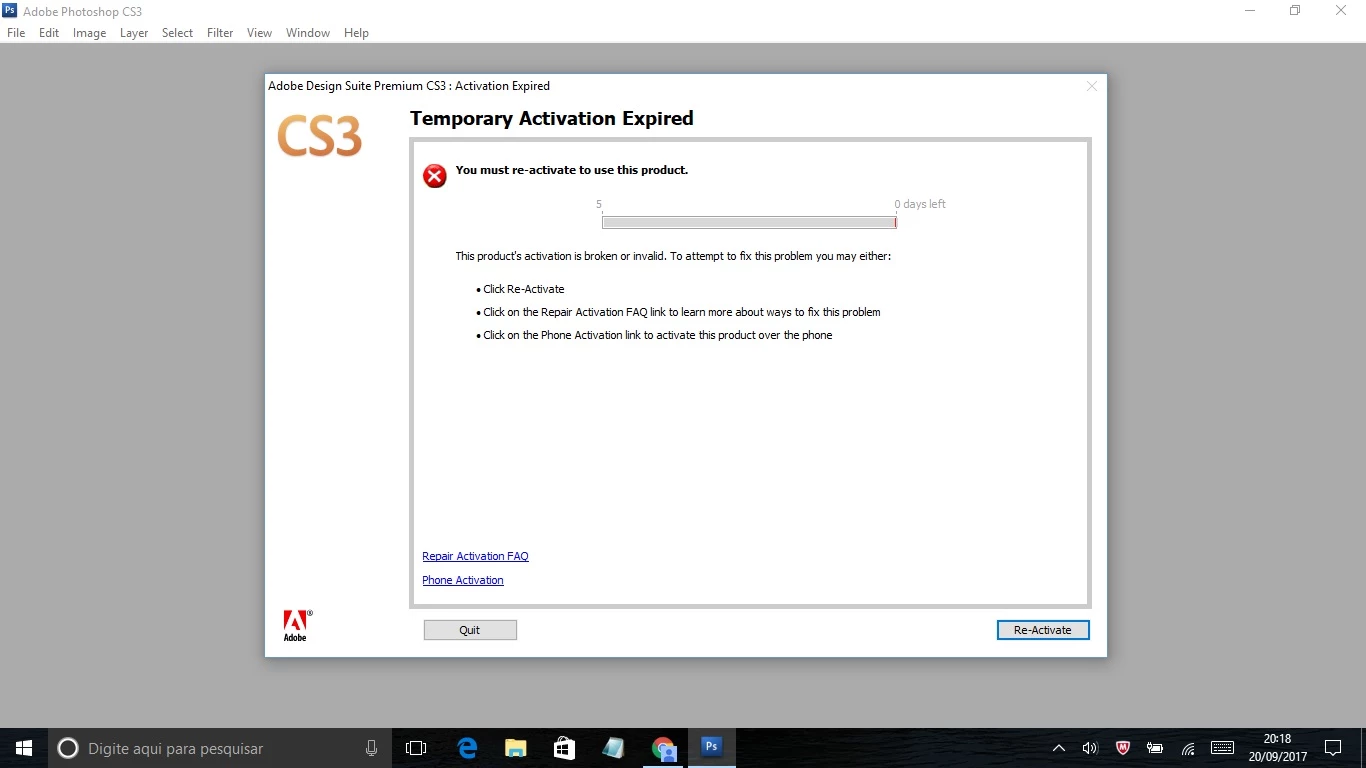This screenshot has height=768, width=1366.
Task: Click the '0 days left' label
Action: (x=920, y=204)
